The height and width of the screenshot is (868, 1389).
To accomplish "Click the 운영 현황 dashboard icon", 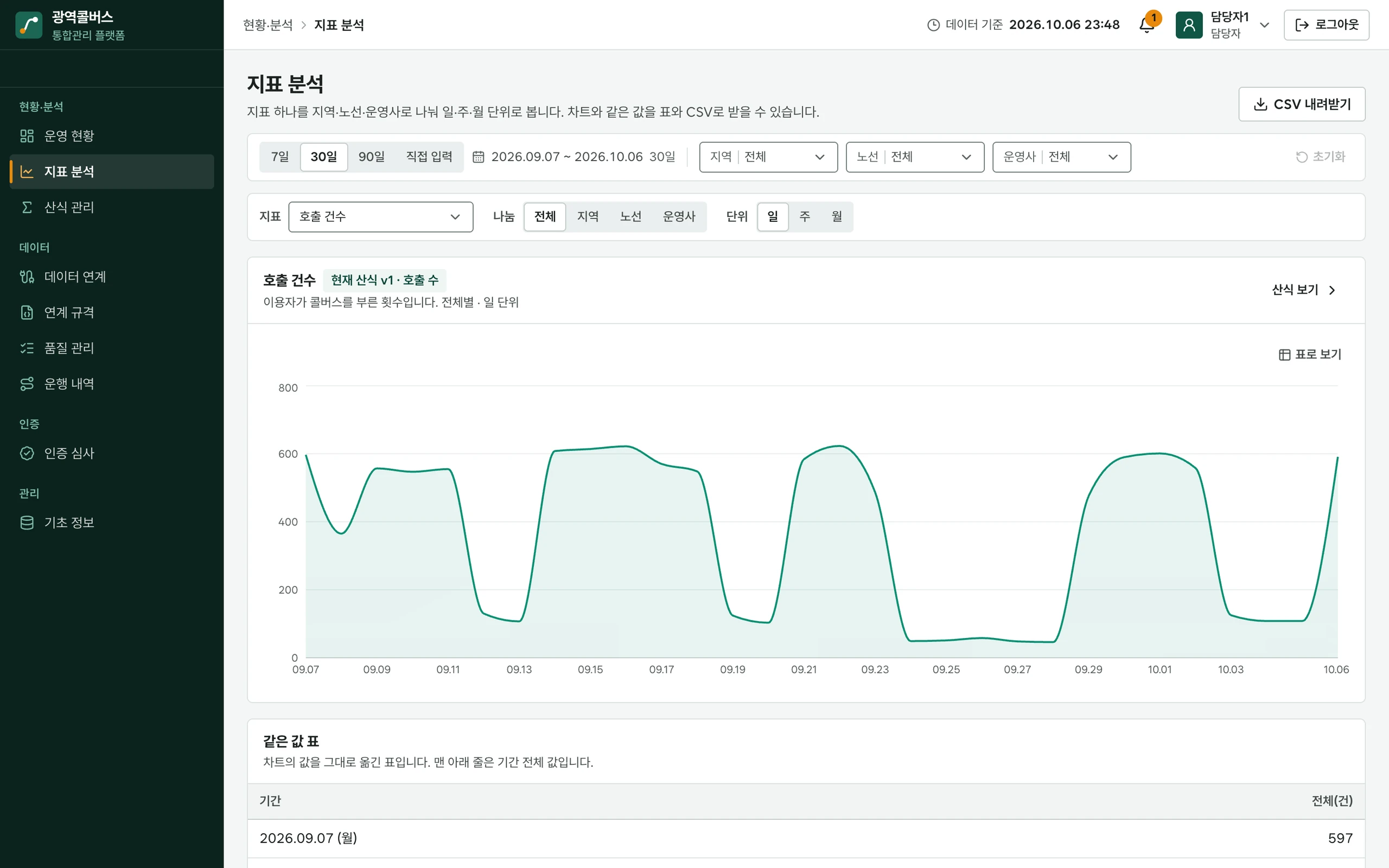I will [27, 136].
